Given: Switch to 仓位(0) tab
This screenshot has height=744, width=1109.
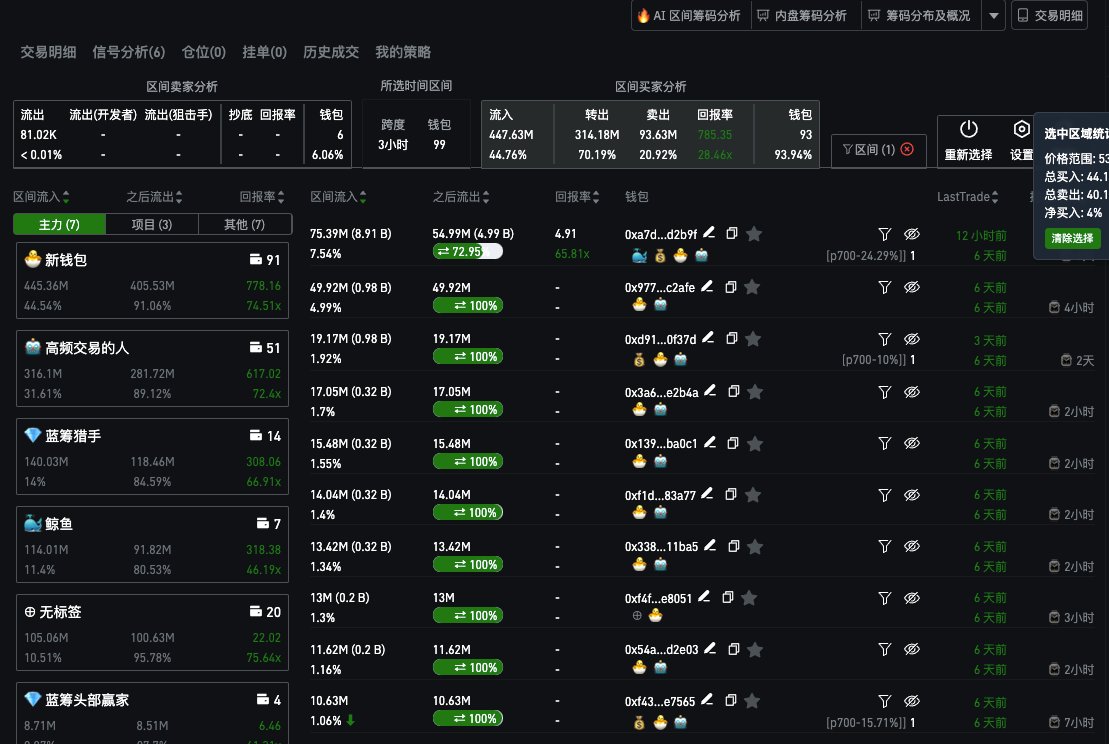Looking at the screenshot, I should (x=204, y=52).
